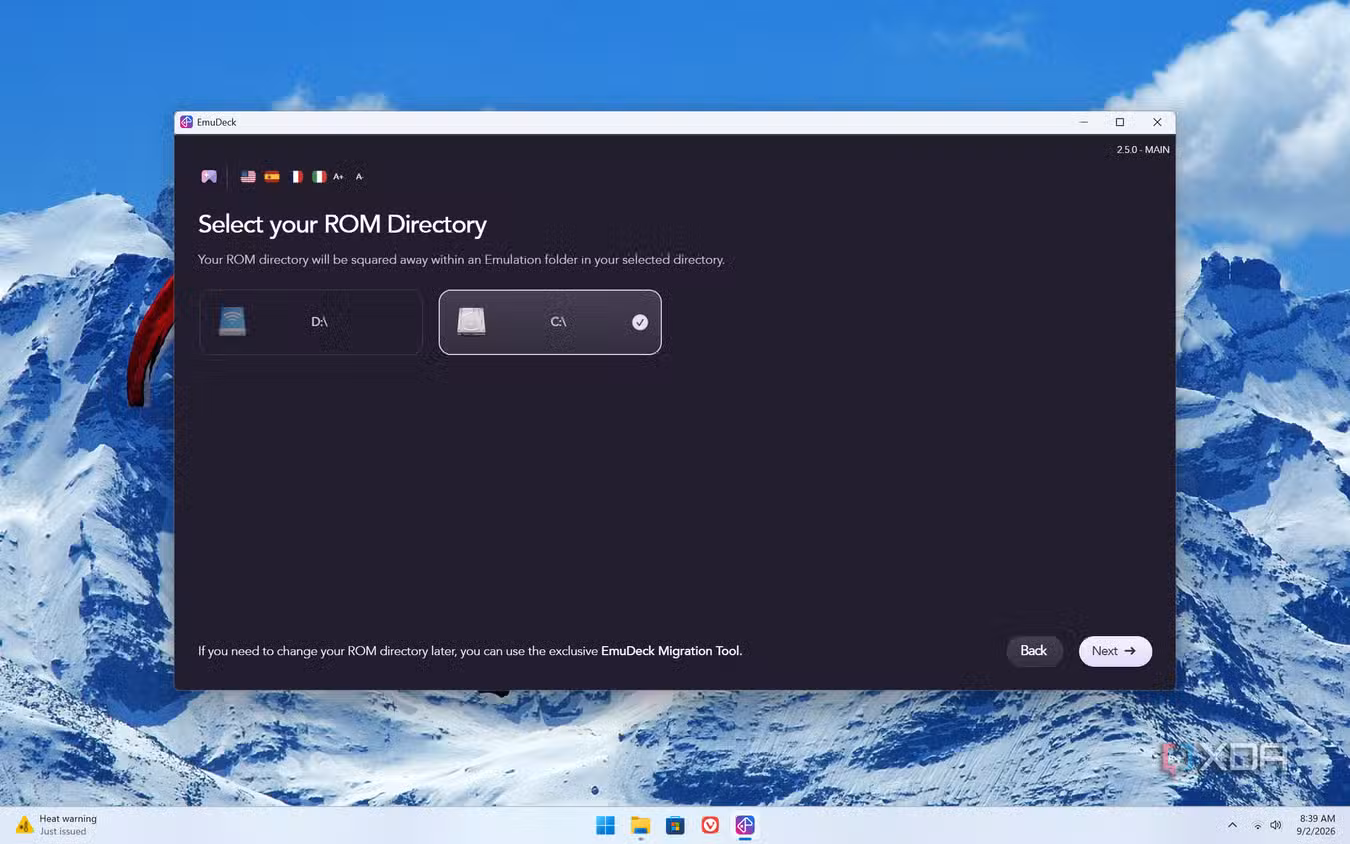Click the Next button

pyautogui.click(x=1115, y=651)
